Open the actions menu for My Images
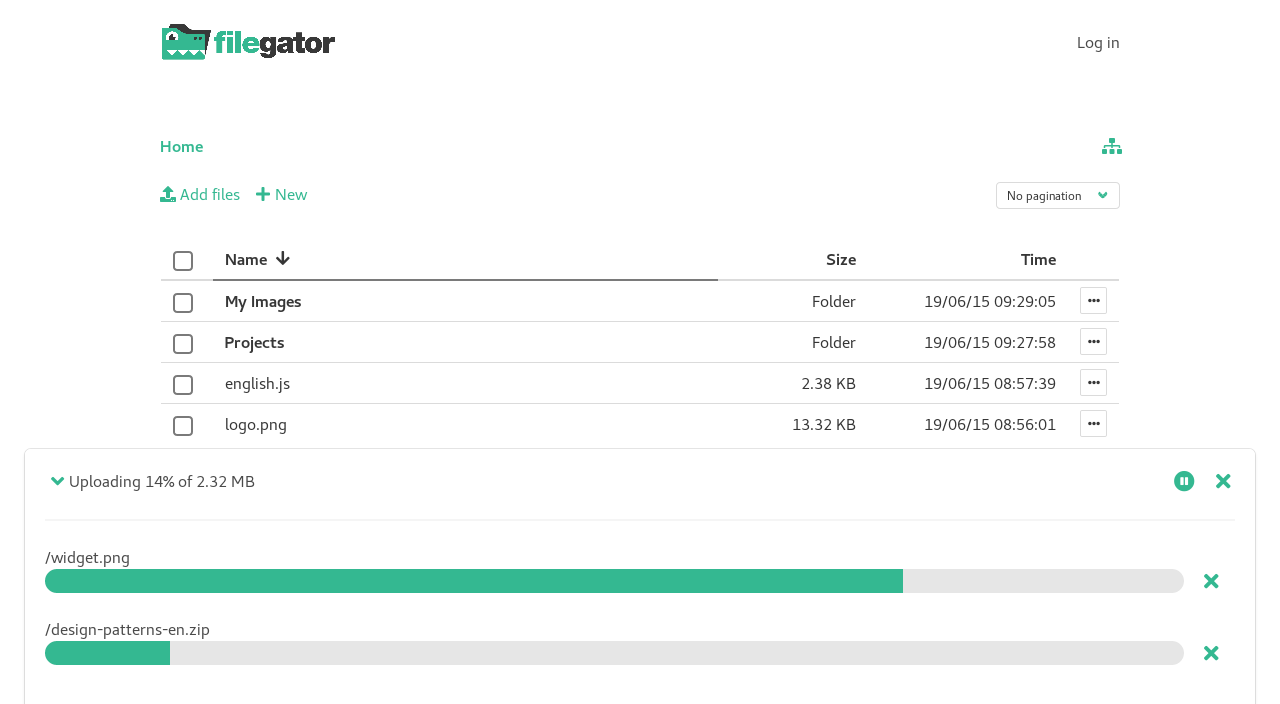 click(x=1093, y=300)
